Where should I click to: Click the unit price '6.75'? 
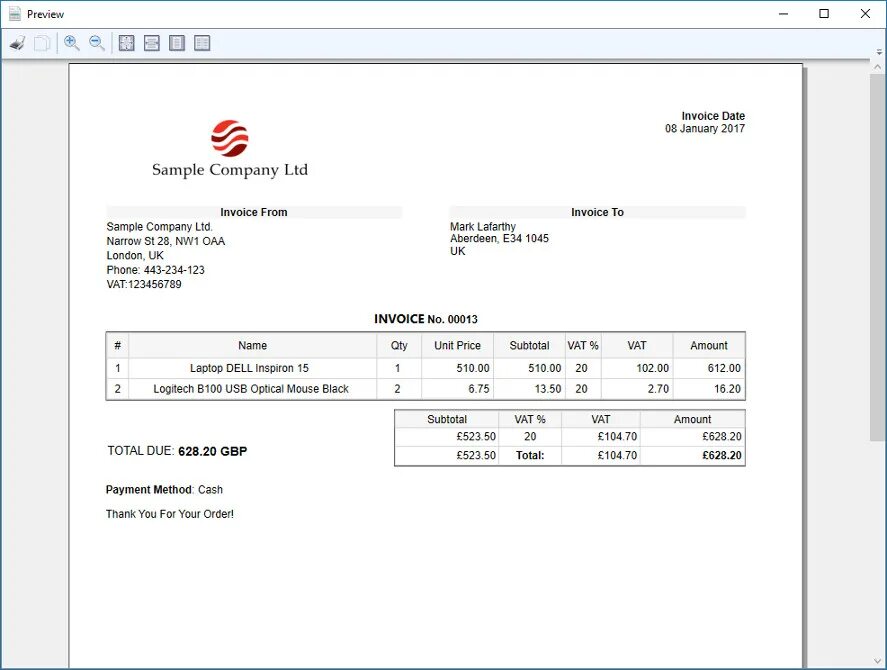point(479,389)
